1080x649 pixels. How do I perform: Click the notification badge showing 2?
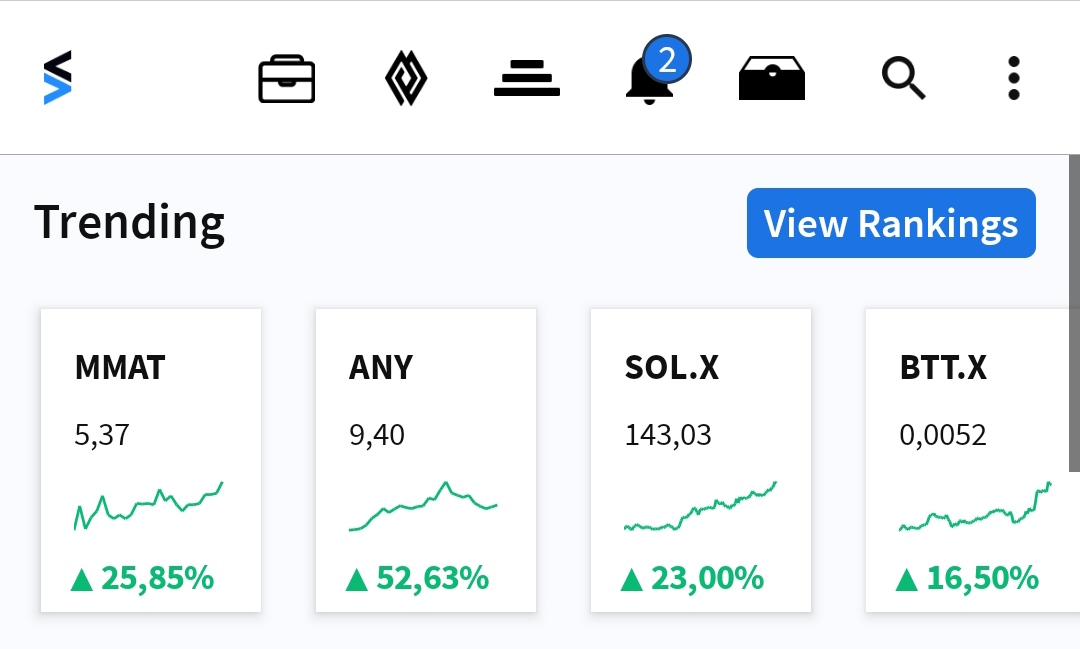point(668,60)
